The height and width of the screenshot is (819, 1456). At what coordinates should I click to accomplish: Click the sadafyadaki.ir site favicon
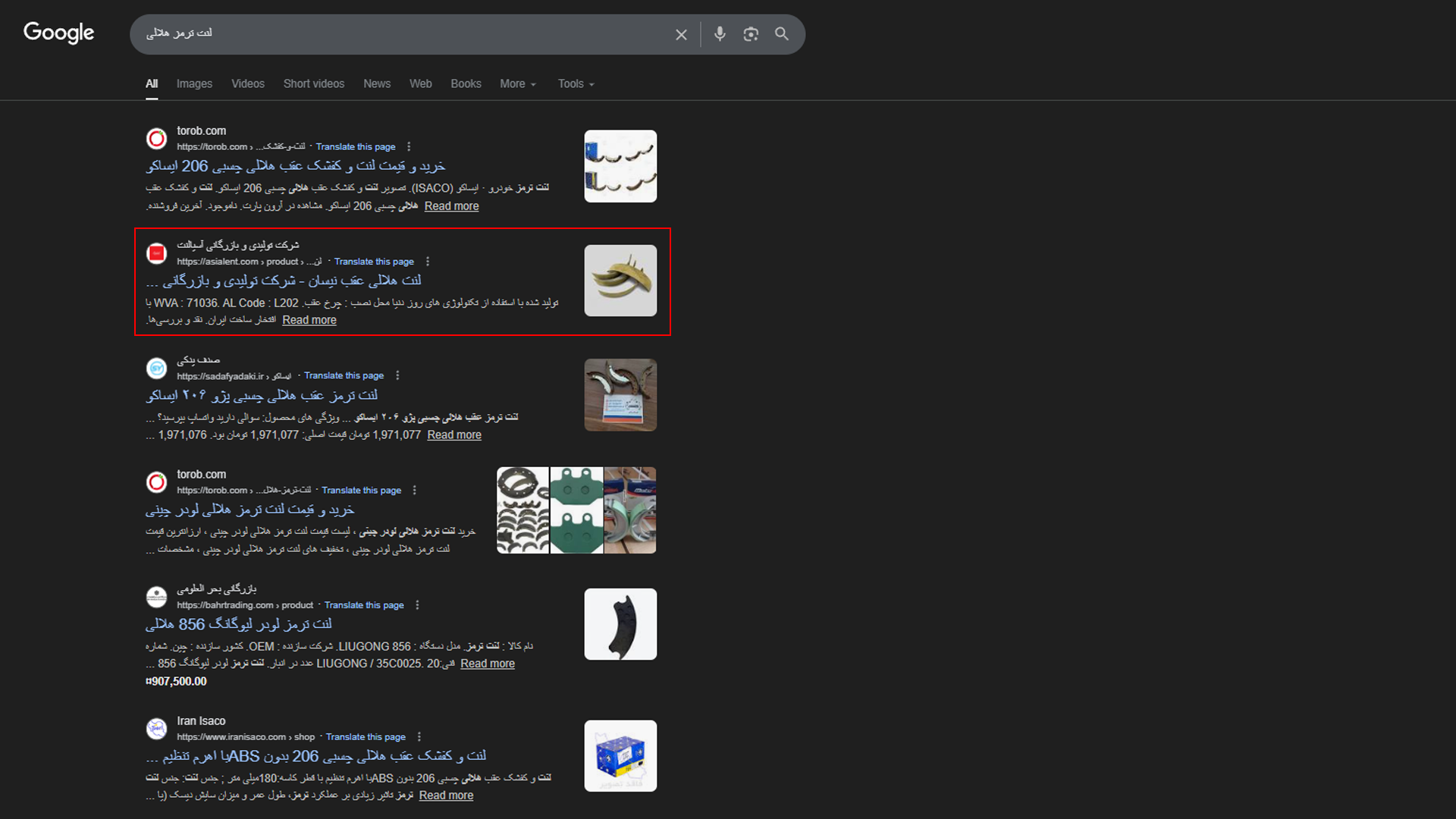coord(157,368)
